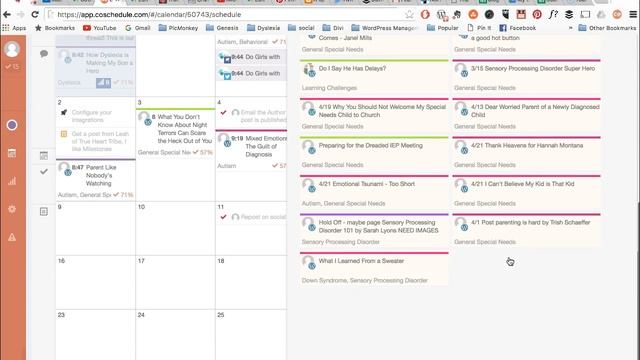
Task: Click the notes icon beside day 9
Action: click(44, 211)
